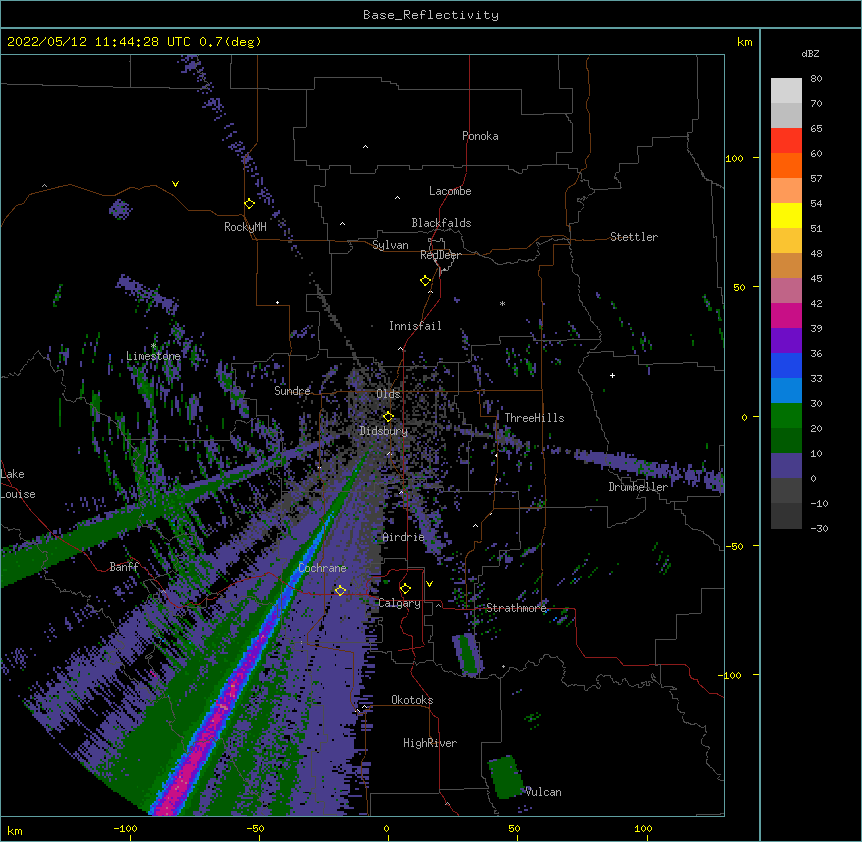Click the 100 tick label on right axis

(x=734, y=158)
